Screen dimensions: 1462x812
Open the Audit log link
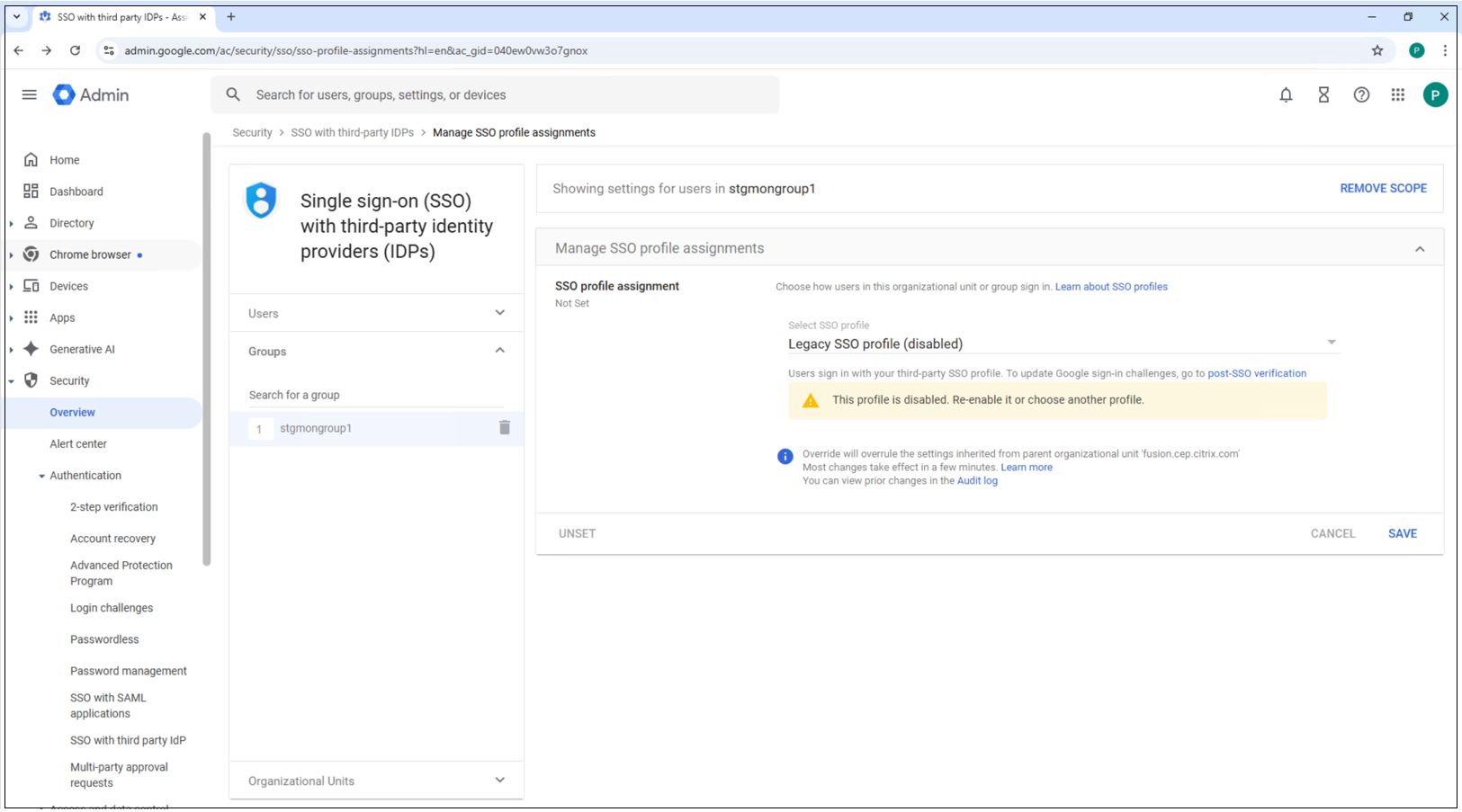coord(977,481)
